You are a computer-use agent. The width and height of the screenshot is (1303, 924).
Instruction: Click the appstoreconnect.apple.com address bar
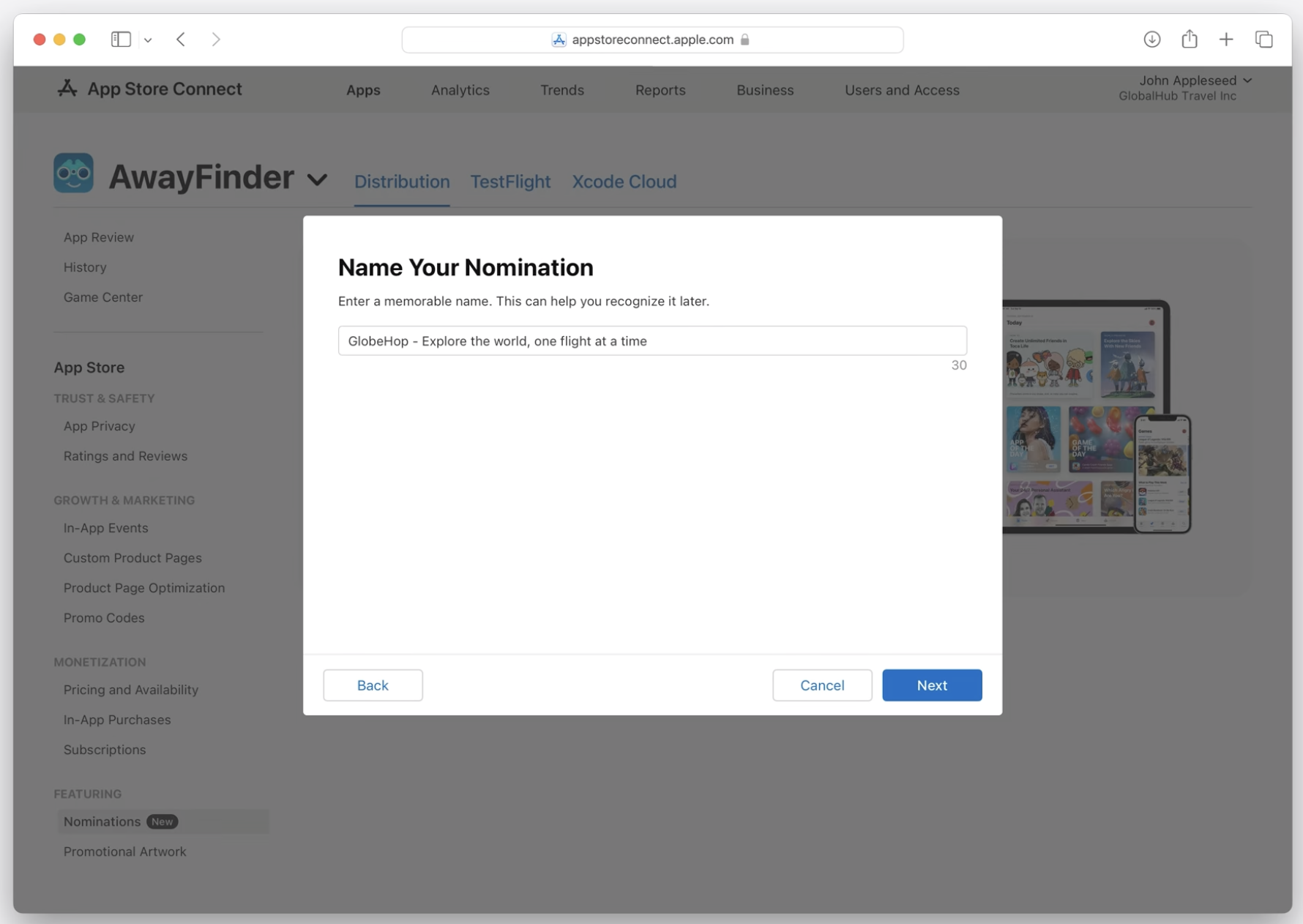click(x=652, y=40)
